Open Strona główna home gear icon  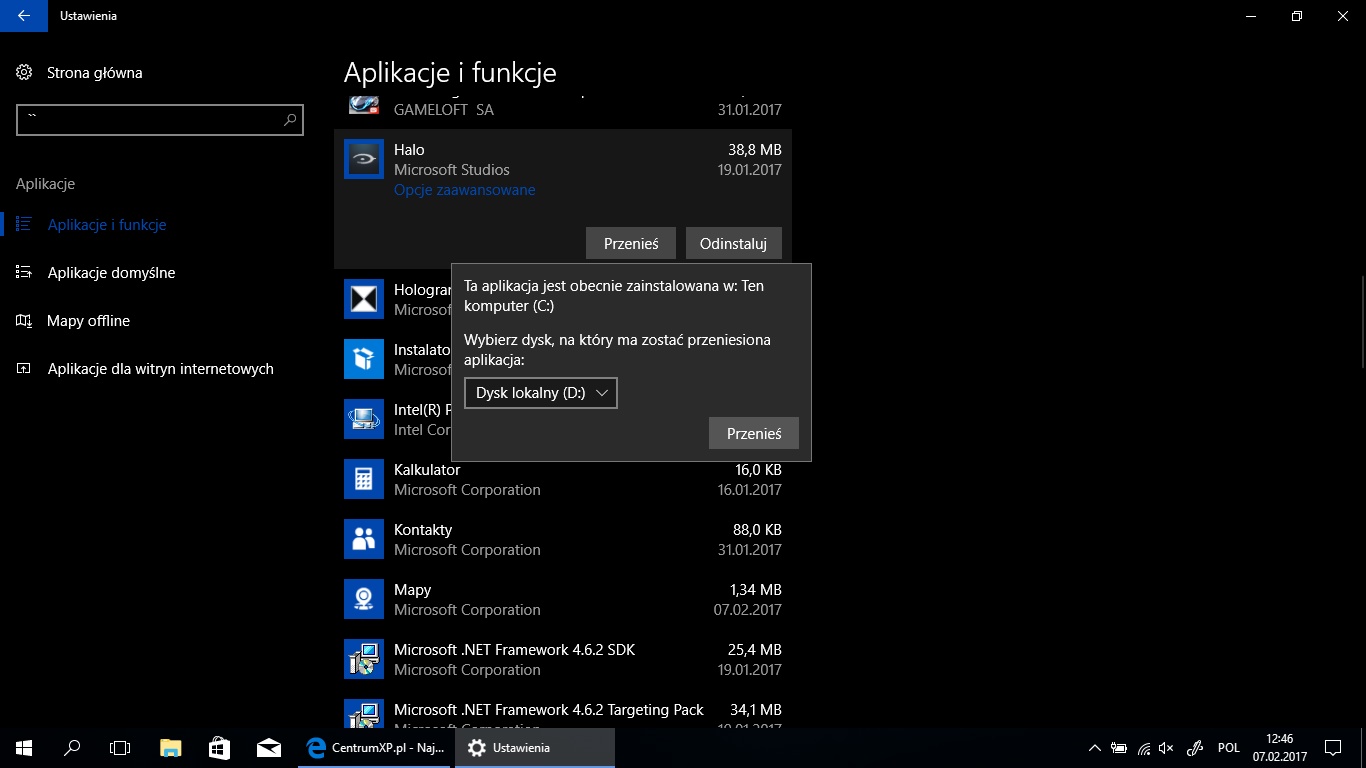click(25, 72)
